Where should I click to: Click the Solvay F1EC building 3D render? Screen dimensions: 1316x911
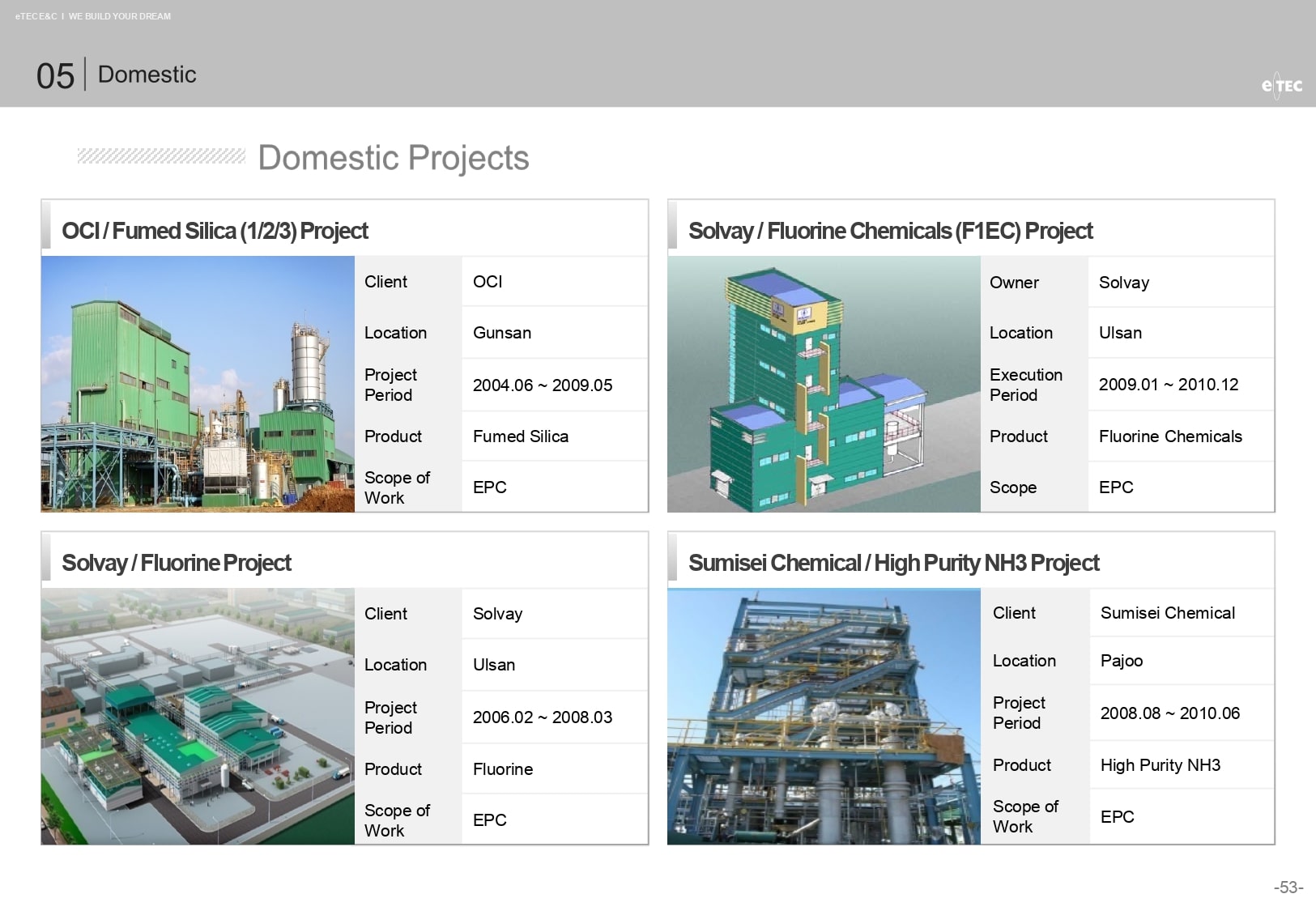[824, 384]
